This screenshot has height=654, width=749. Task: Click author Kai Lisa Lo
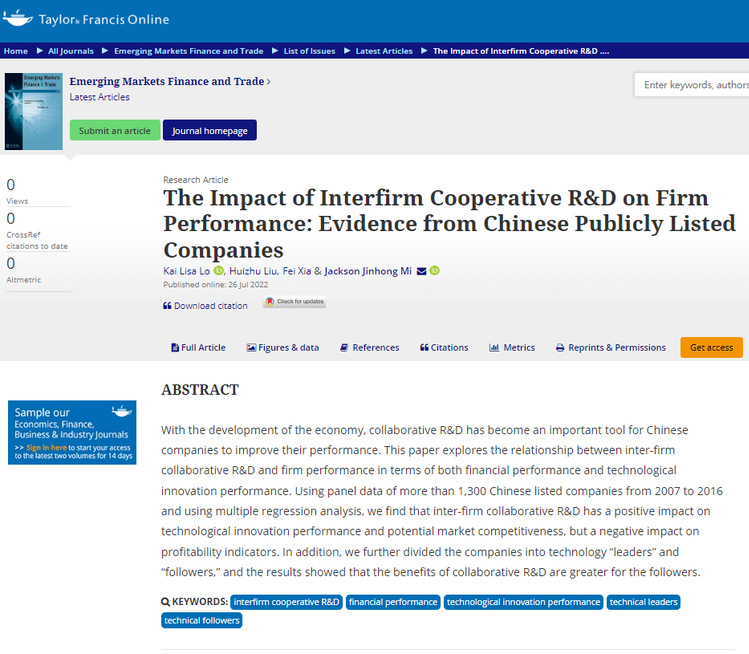(x=186, y=271)
